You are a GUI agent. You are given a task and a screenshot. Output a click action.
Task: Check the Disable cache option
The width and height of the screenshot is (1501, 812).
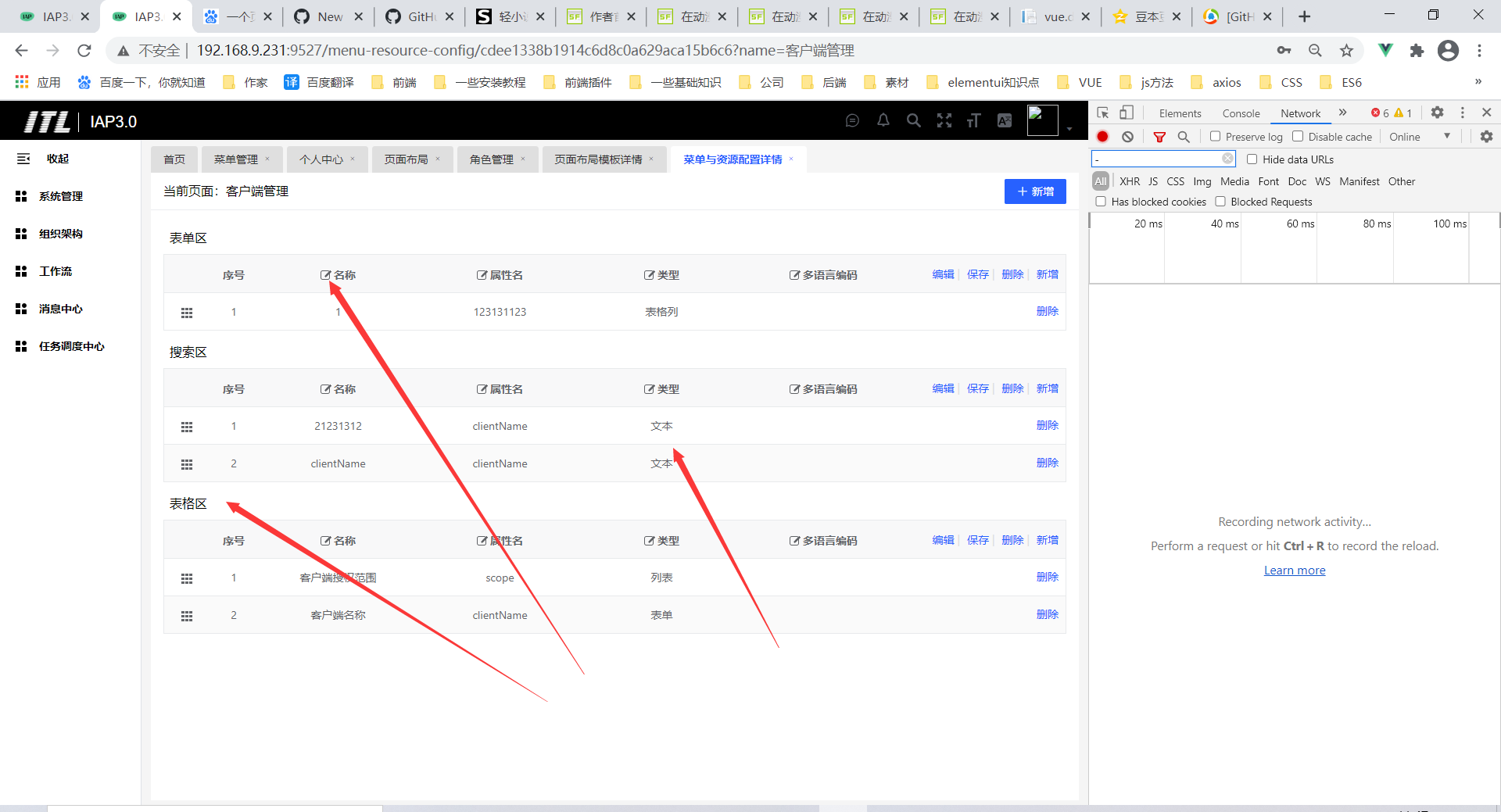tap(1297, 137)
